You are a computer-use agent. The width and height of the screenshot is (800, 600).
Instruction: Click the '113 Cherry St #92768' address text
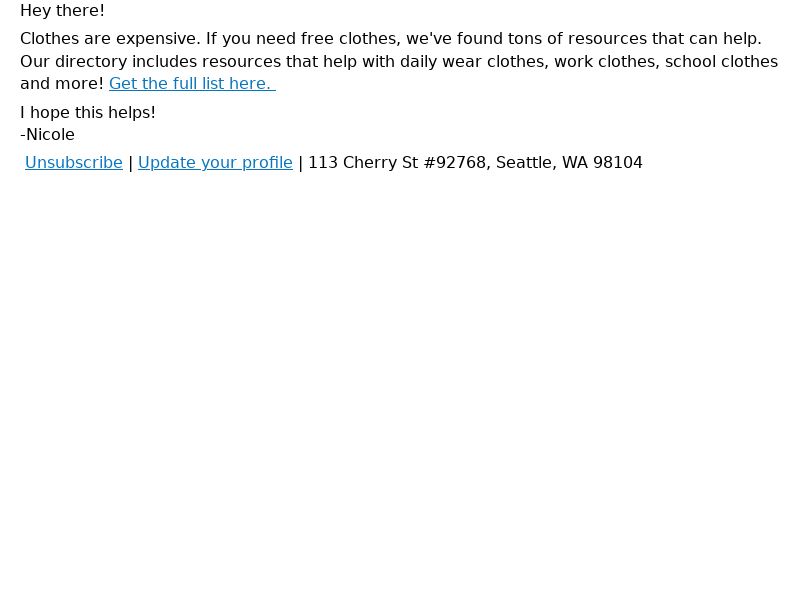(397, 163)
